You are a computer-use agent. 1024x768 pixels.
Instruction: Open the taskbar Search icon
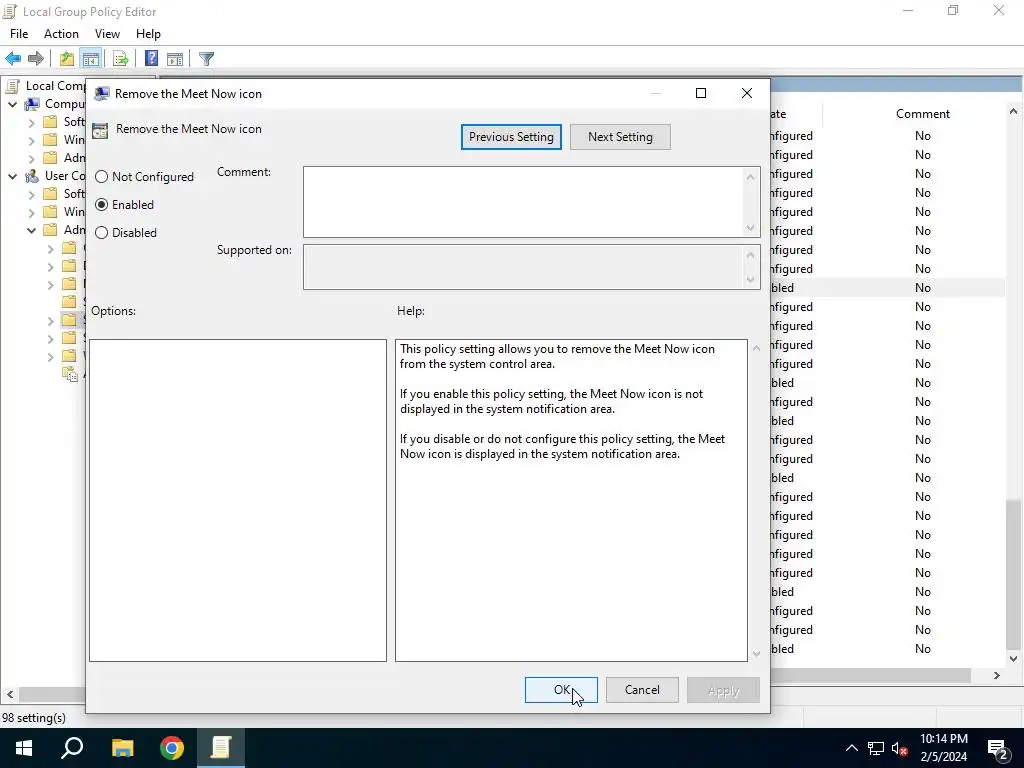click(x=72, y=748)
